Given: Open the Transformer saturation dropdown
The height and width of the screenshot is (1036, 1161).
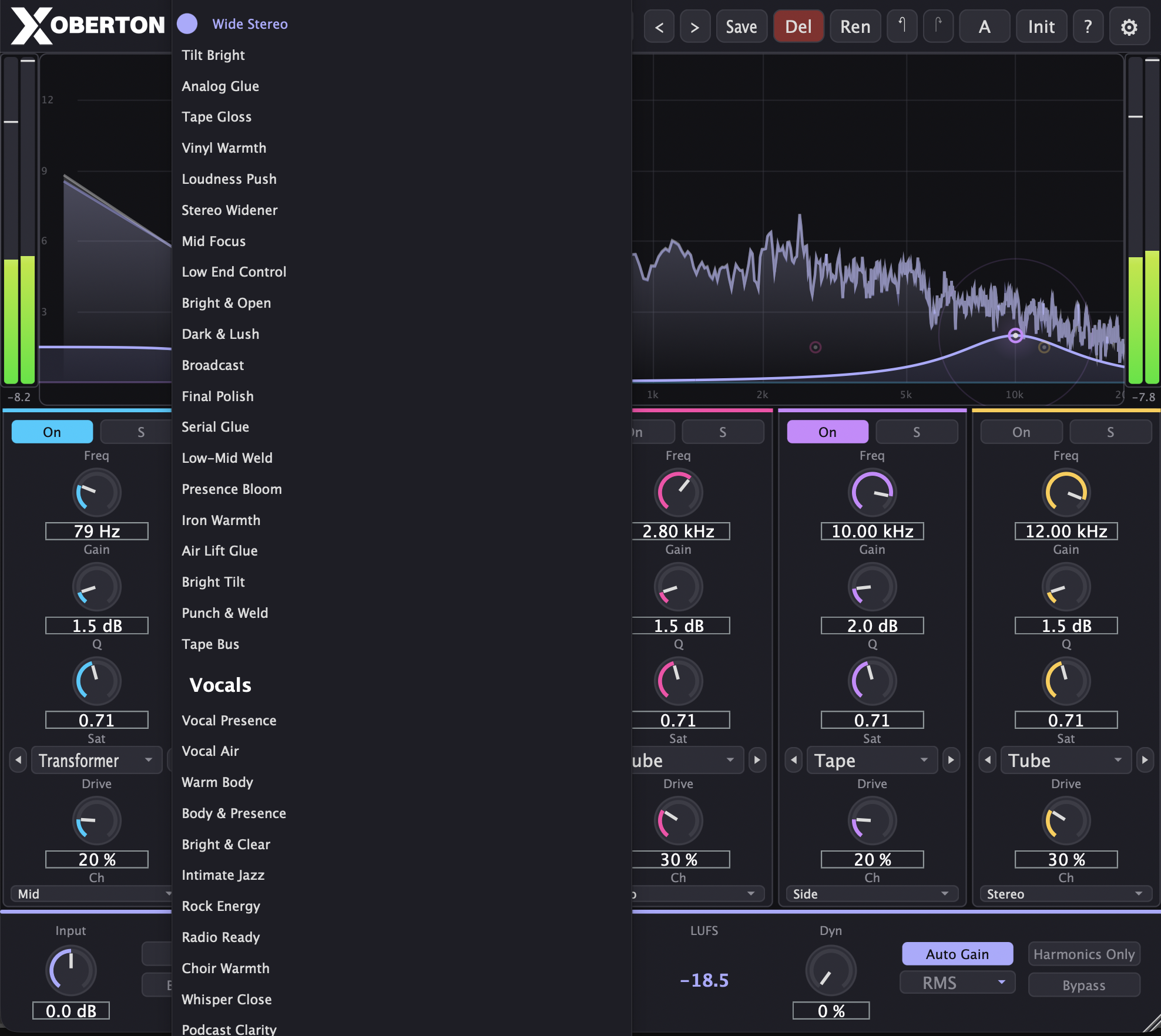Looking at the screenshot, I should coord(97,760).
